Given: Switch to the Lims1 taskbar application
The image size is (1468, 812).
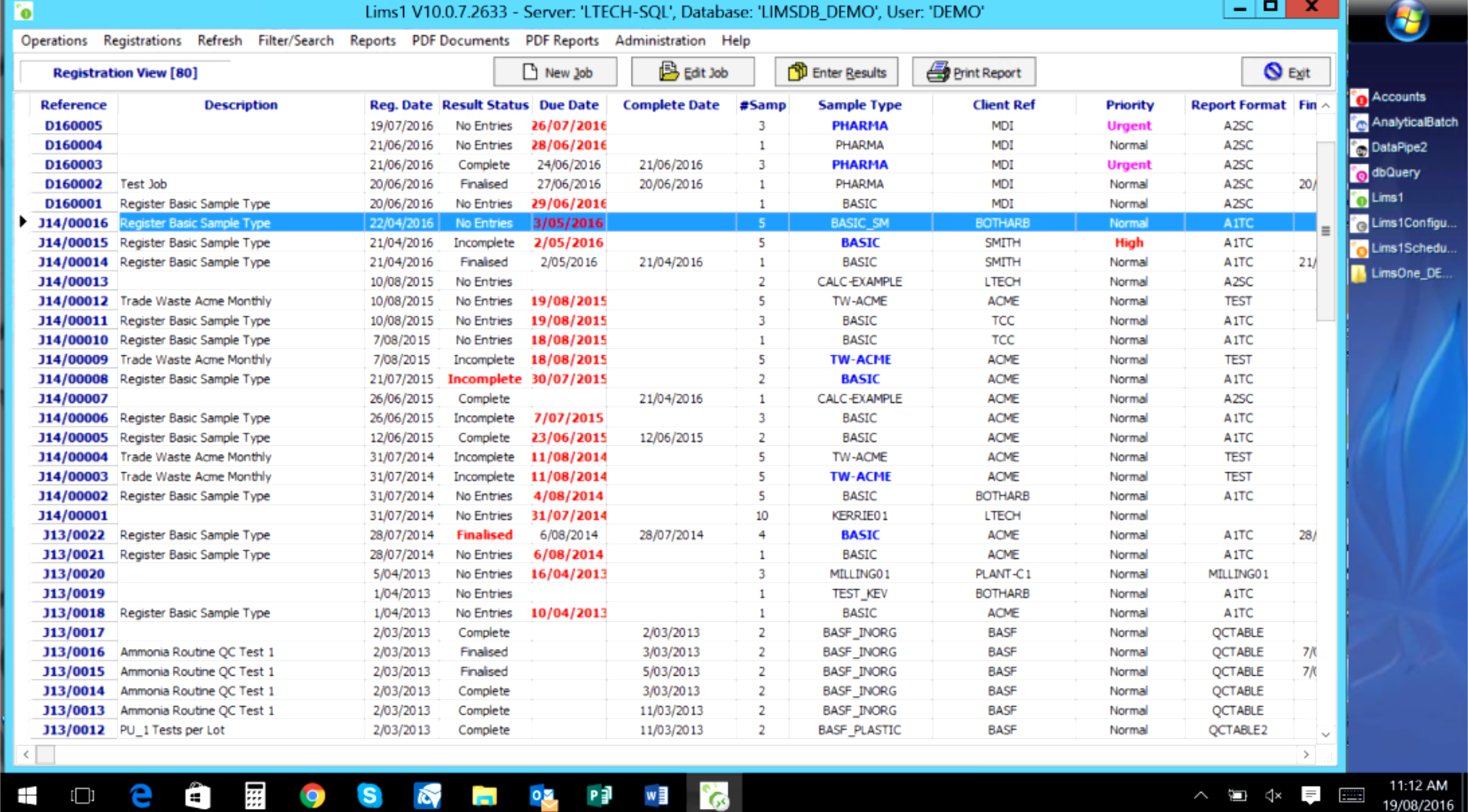Looking at the screenshot, I should click(715, 795).
